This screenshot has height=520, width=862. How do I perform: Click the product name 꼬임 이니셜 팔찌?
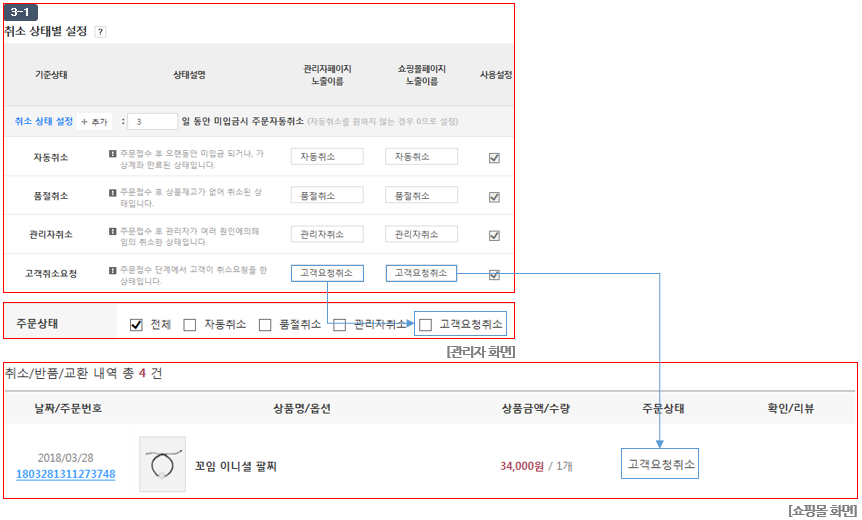(x=235, y=466)
